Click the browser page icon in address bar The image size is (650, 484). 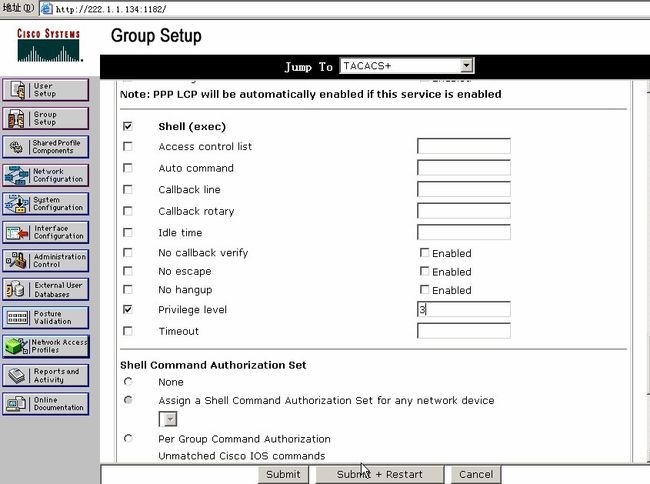click(x=46, y=9)
